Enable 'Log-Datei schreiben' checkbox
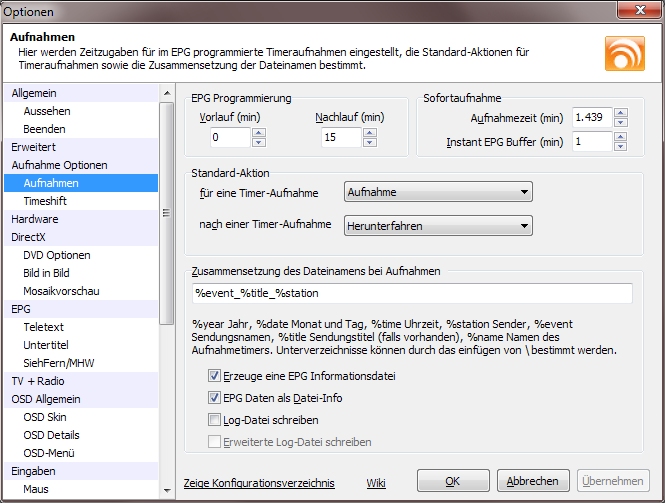This screenshot has height=503, width=665. tap(215, 420)
